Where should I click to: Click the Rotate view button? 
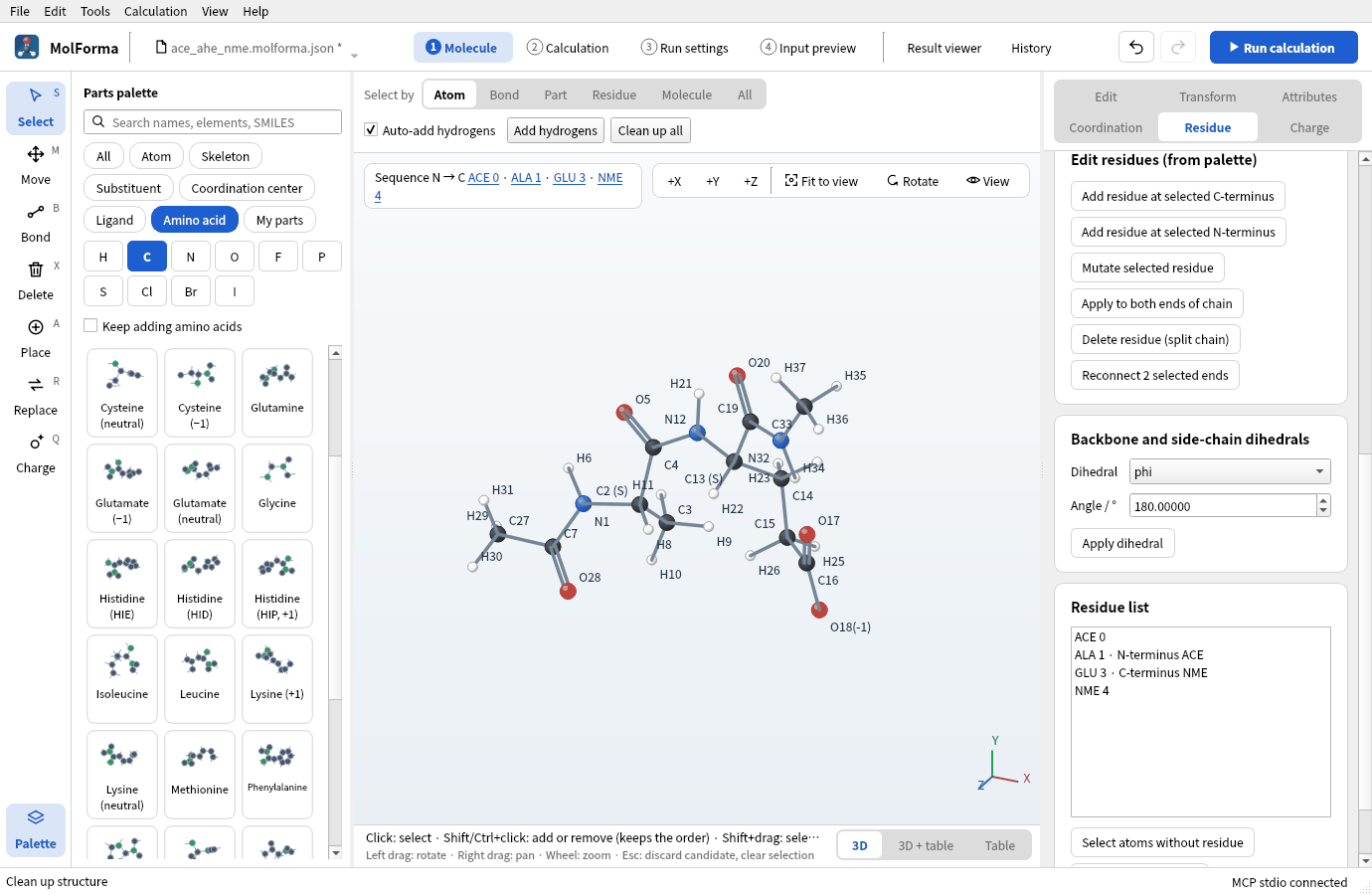pyautogui.click(x=913, y=181)
